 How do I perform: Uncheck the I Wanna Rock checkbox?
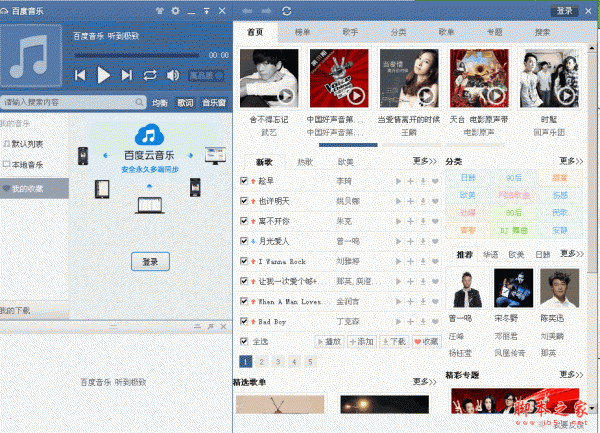(244, 261)
